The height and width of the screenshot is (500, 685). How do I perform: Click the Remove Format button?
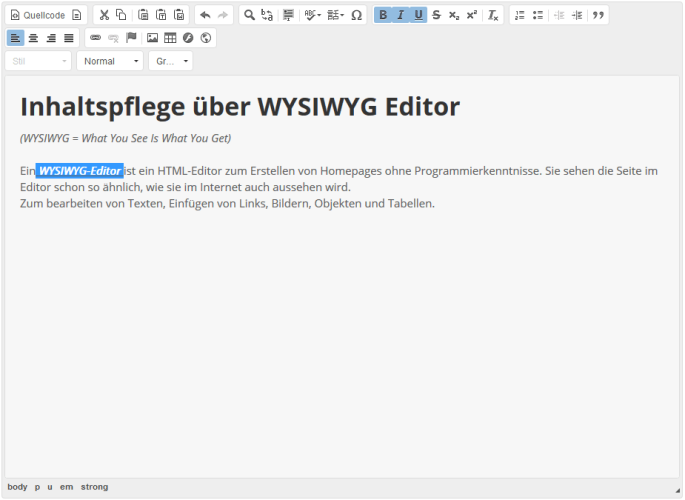pos(493,15)
